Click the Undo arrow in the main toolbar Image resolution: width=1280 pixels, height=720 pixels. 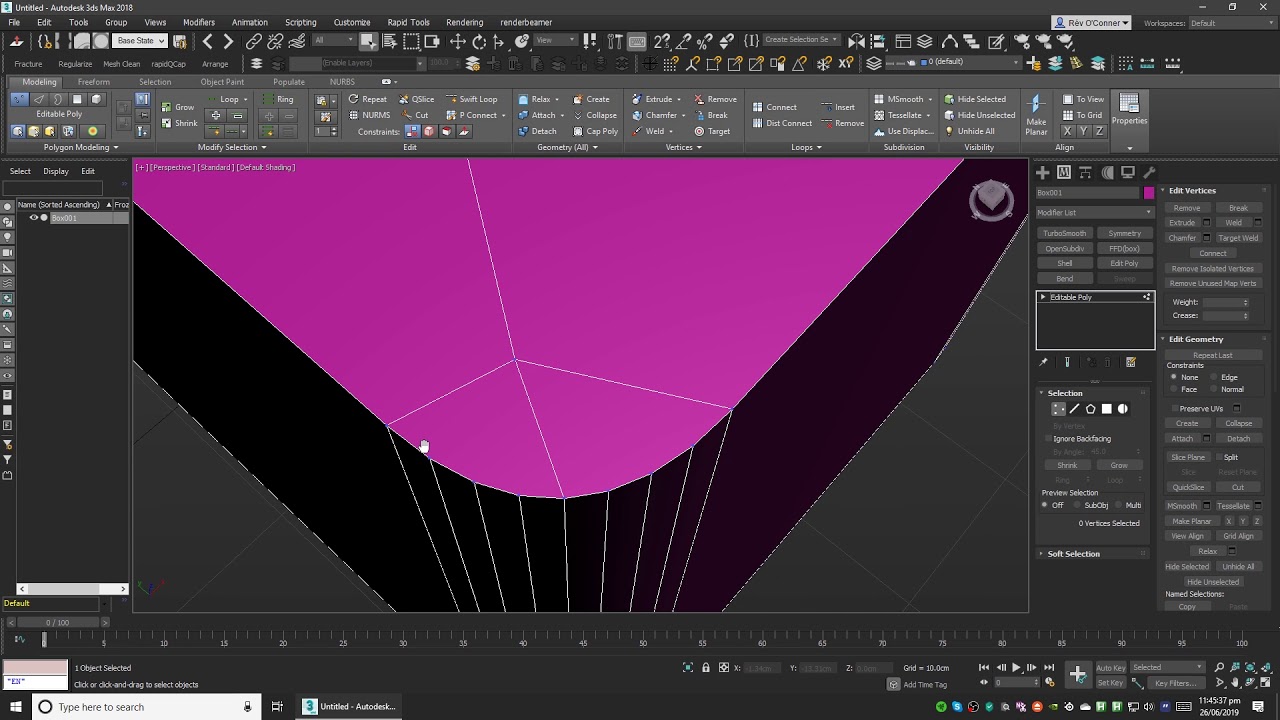[208, 42]
